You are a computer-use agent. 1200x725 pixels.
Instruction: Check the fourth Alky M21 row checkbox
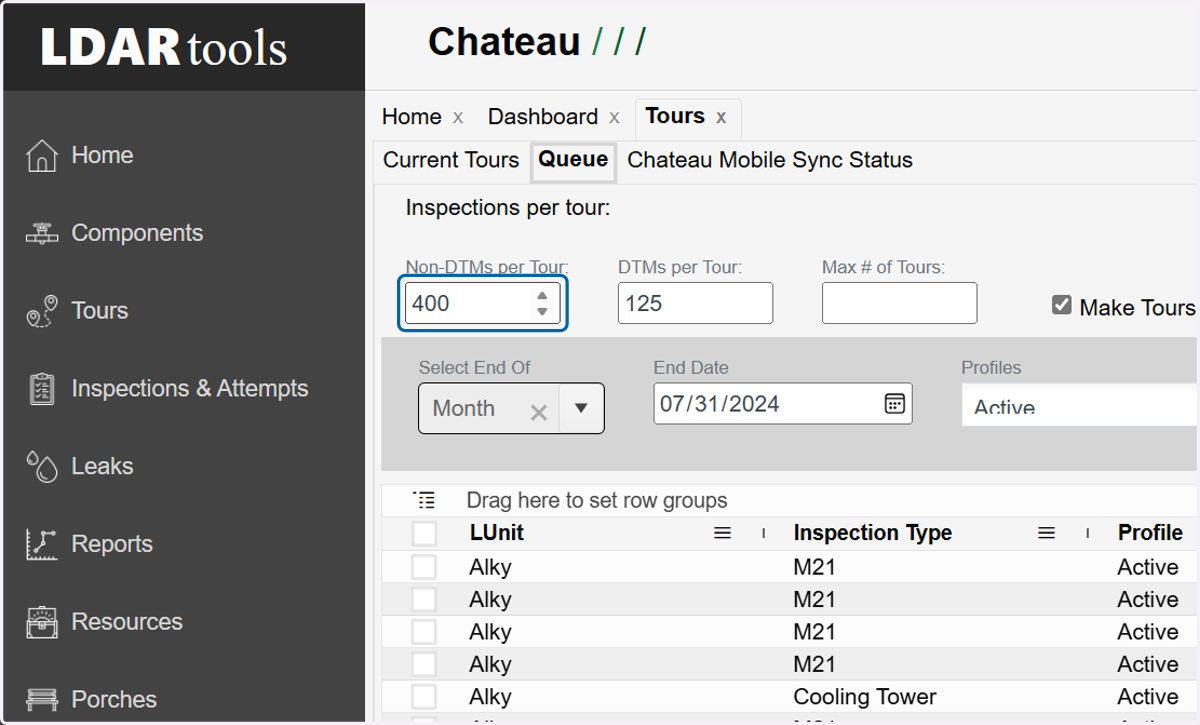[x=424, y=664]
